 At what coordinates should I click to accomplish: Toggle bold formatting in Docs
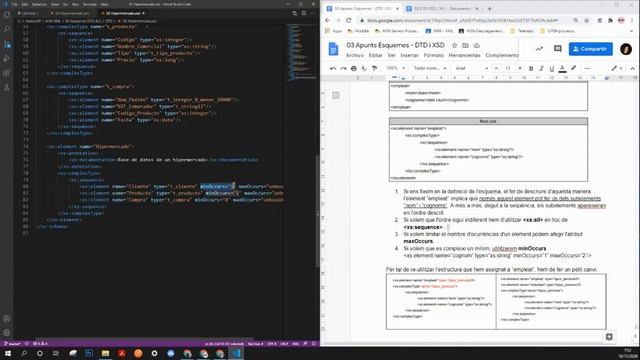pyautogui.click(x=531, y=69)
